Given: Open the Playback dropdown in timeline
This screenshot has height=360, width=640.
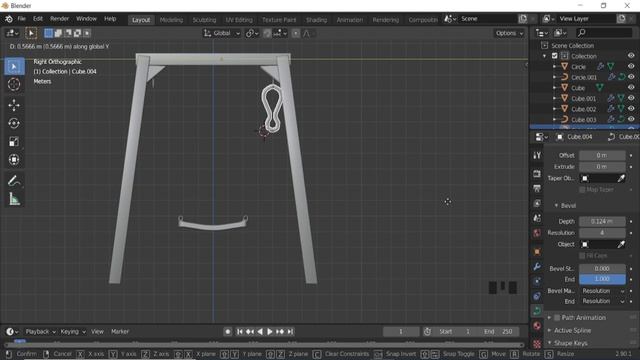Looking at the screenshot, I should [x=40, y=332].
